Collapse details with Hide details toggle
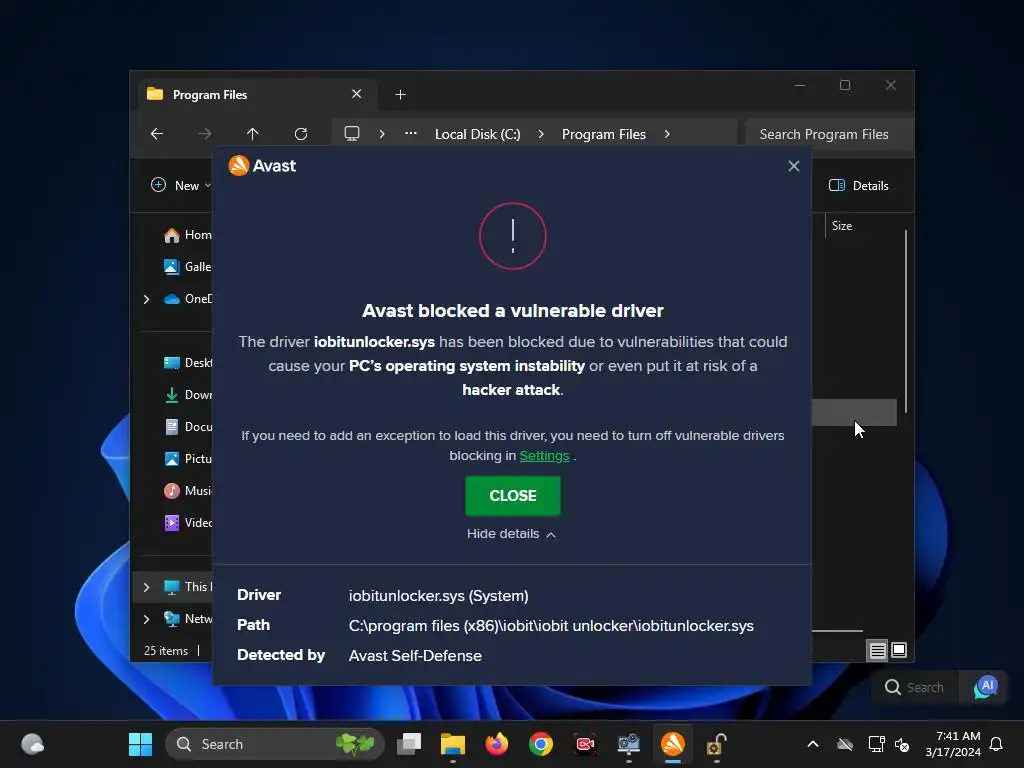Image resolution: width=1024 pixels, height=768 pixels. [511, 534]
